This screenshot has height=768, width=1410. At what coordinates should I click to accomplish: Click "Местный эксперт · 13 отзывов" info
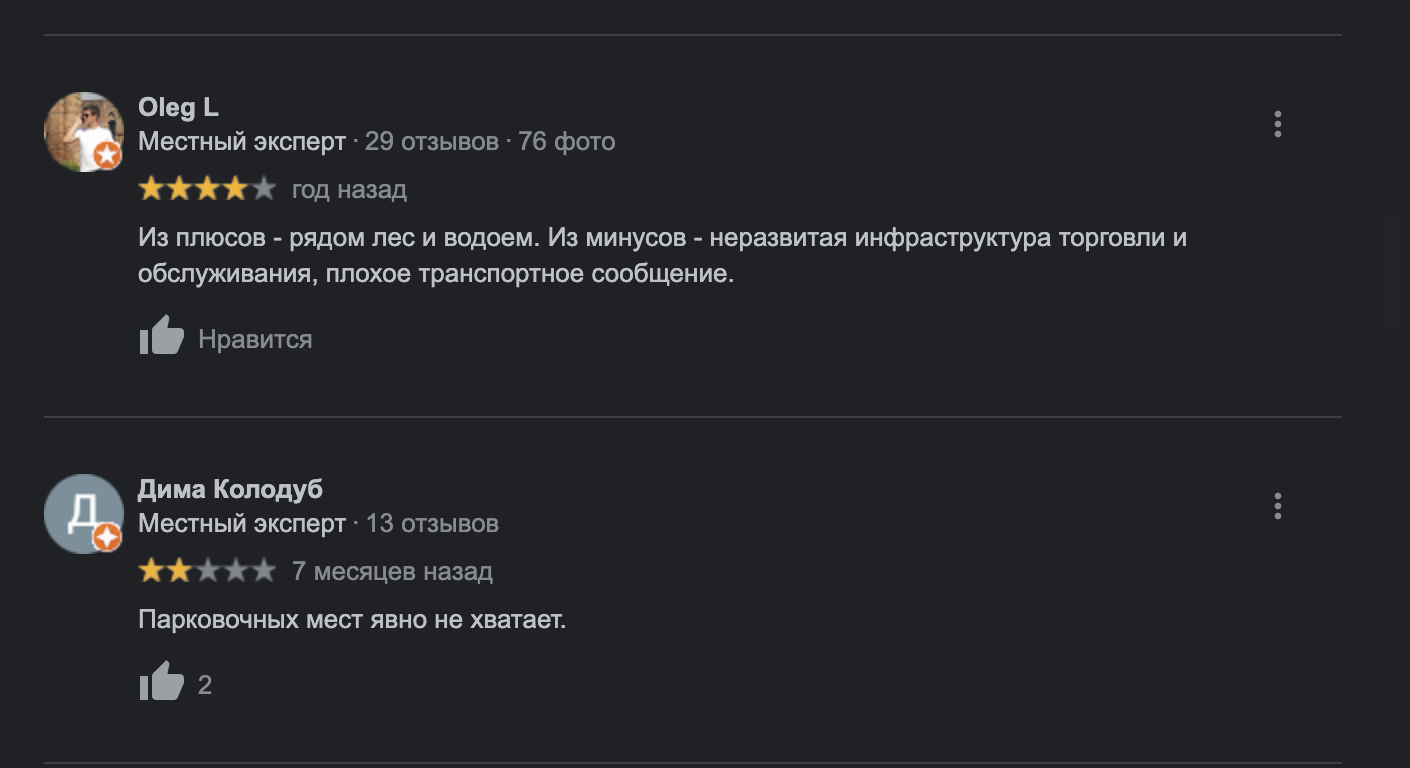[318, 524]
